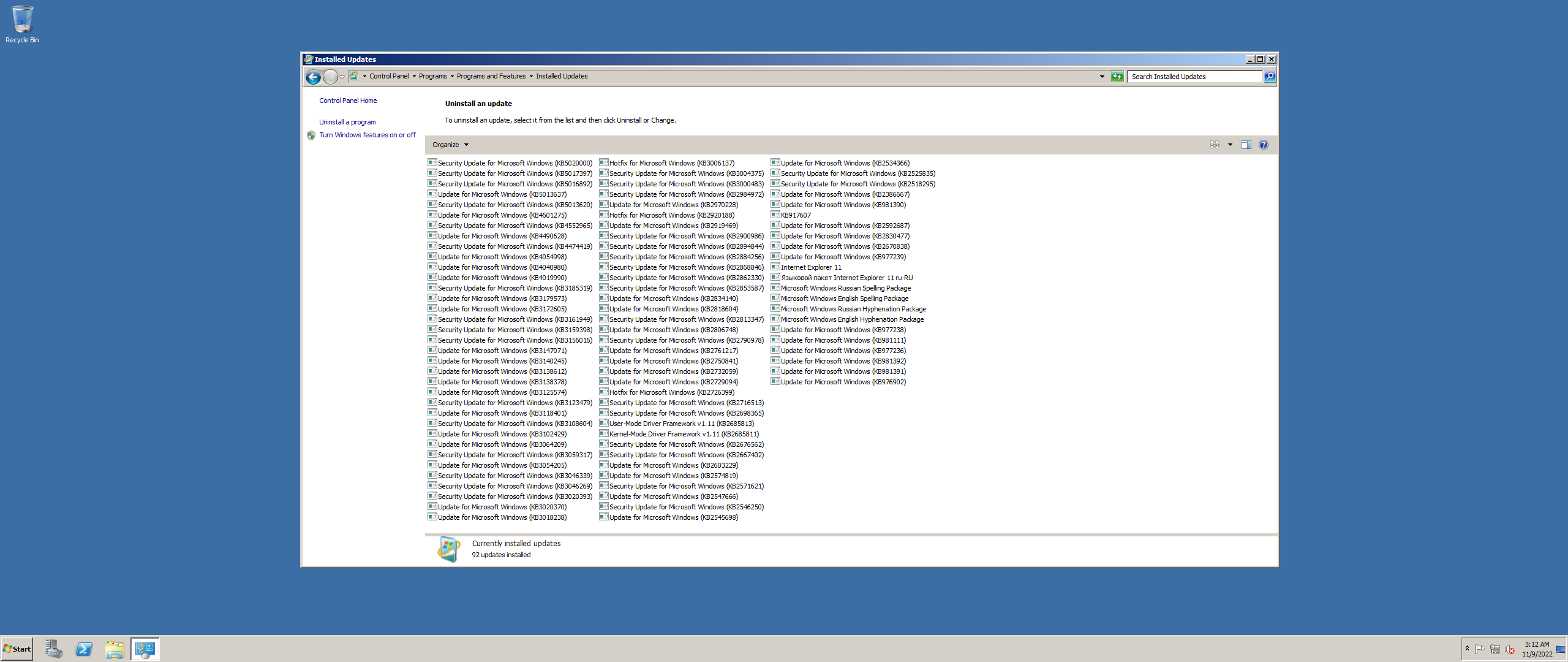Click the Start button

(17, 649)
